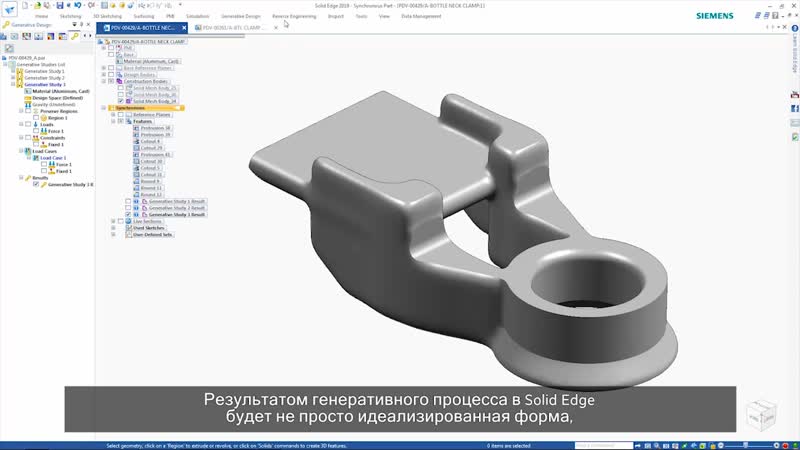
Task: Select the Round 9 feature
Action: [x=150, y=181]
